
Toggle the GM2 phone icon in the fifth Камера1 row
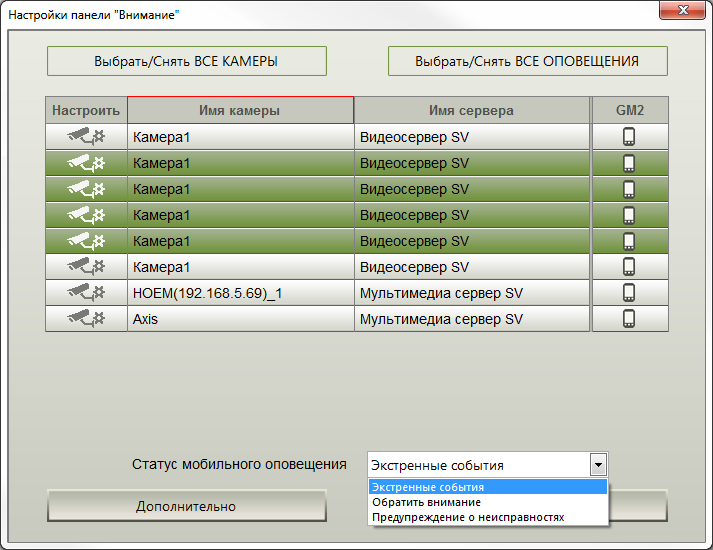click(629, 240)
